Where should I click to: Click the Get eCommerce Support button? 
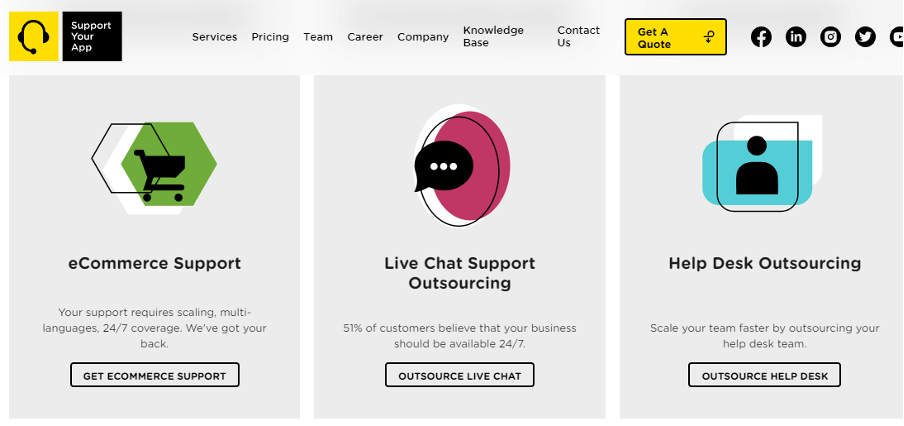[x=155, y=375]
